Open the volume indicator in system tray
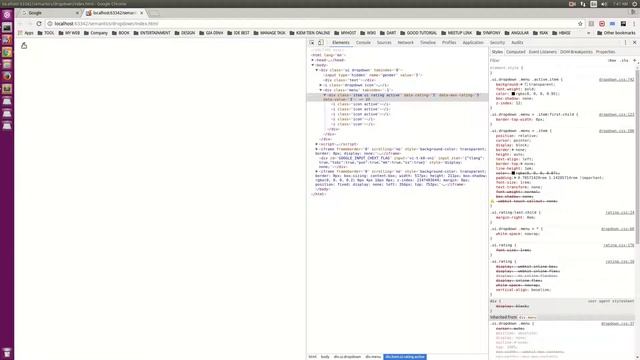The image size is (640, 360). tap(604, 4)
